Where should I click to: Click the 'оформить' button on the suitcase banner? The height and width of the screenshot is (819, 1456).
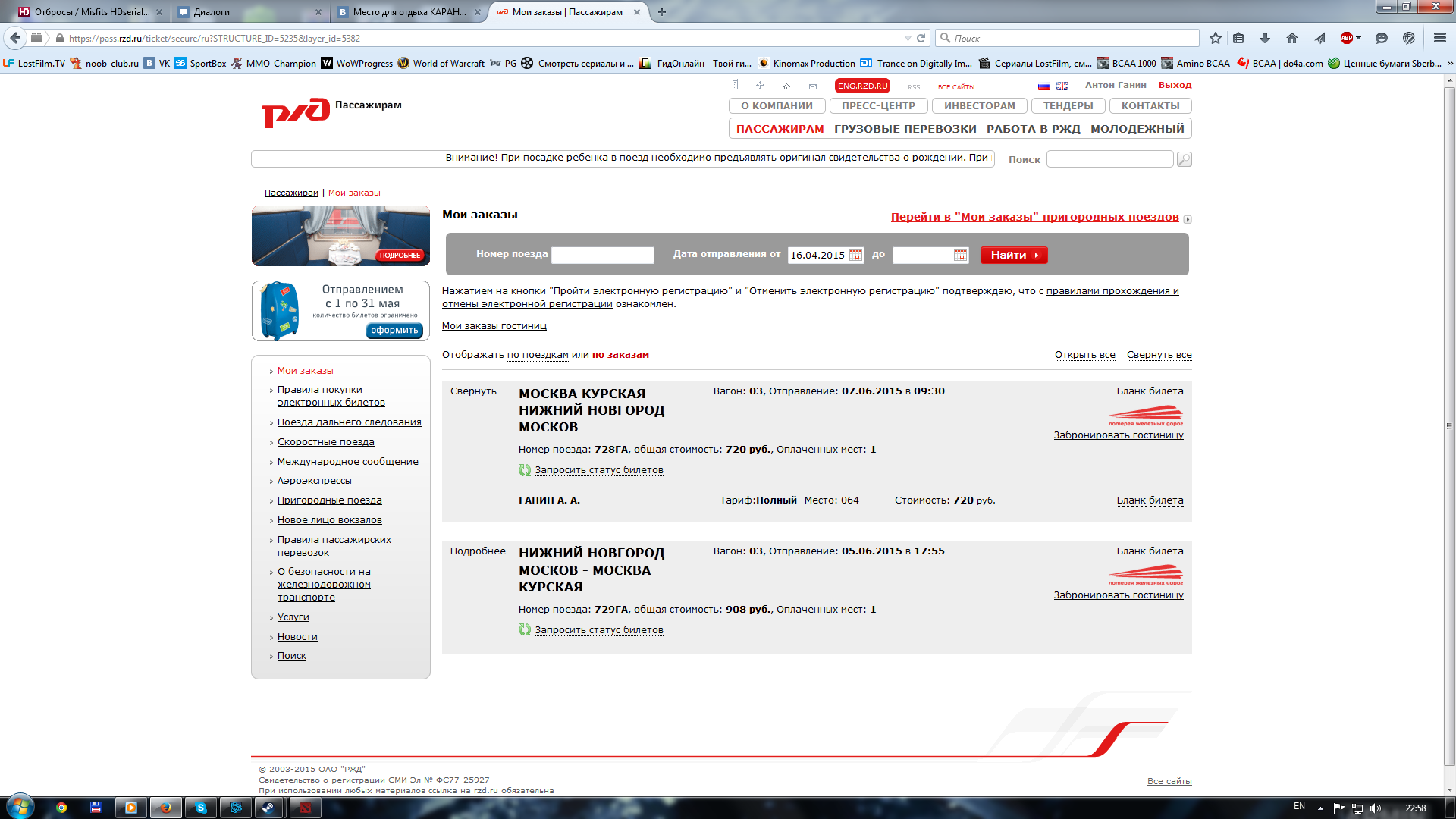[x=394, y=331]
